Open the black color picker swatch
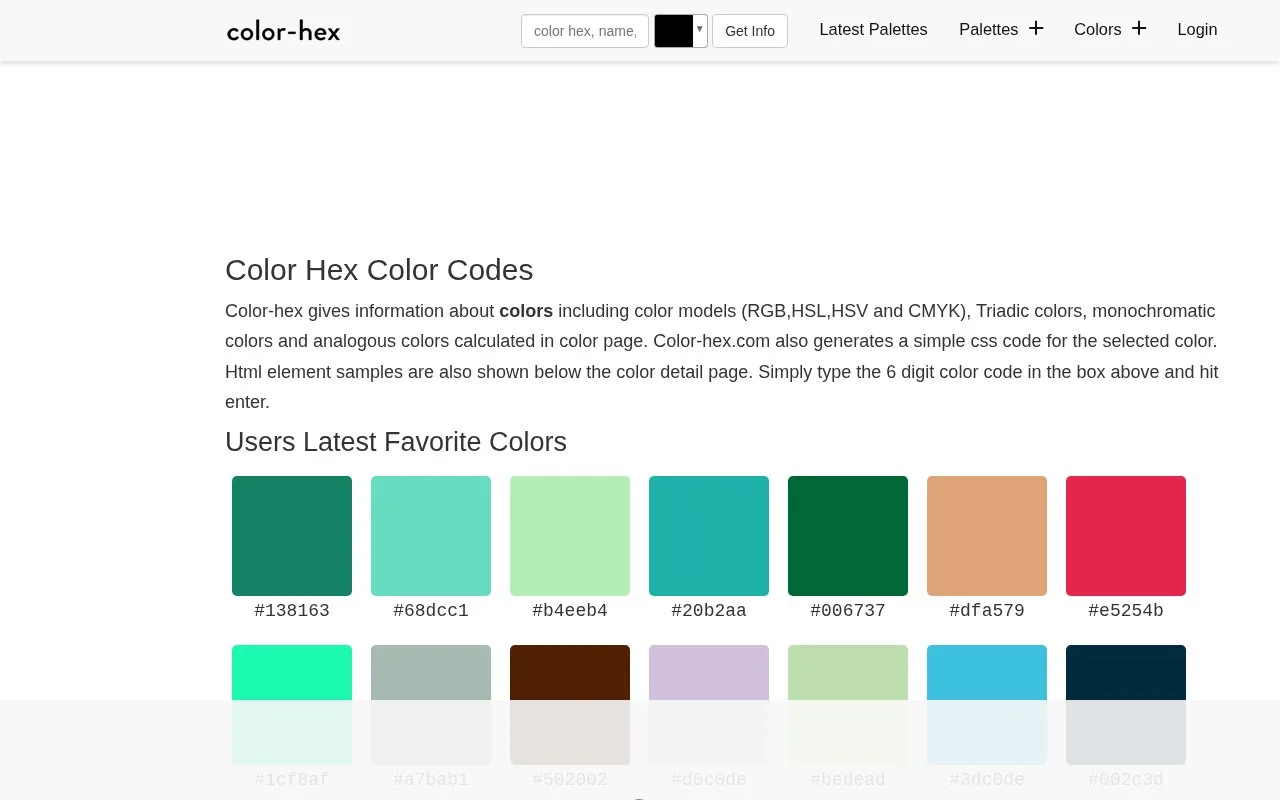 (x=674, y=31)
